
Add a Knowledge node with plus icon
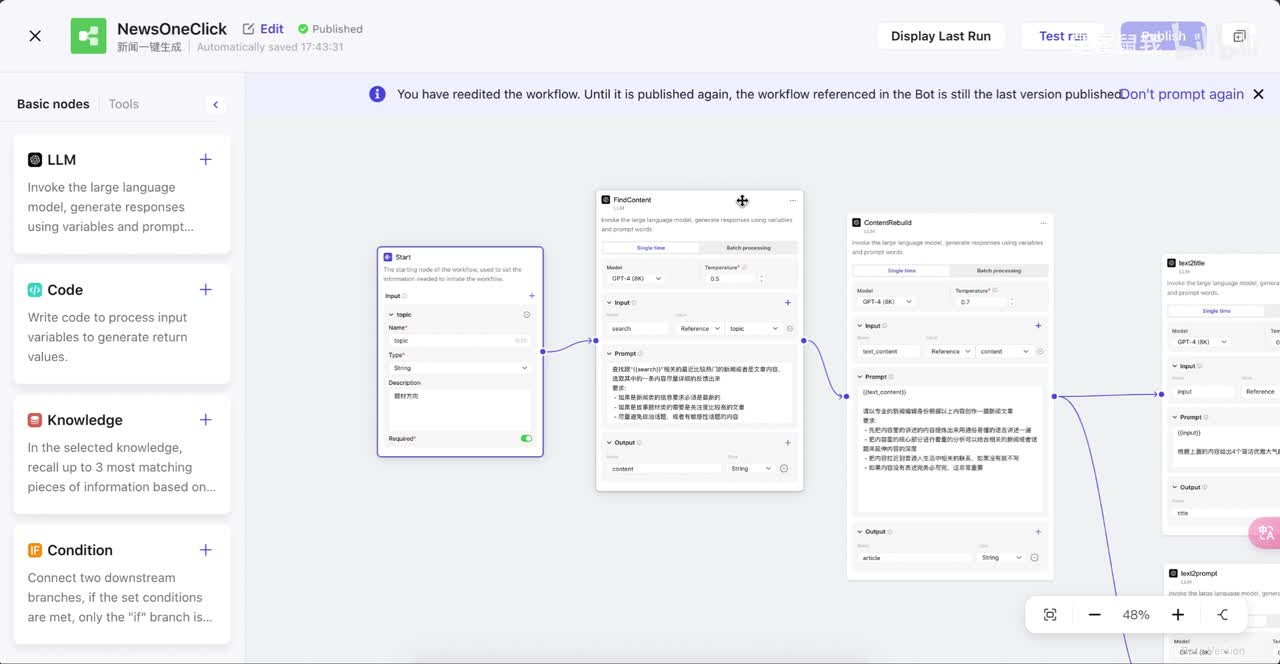coord(205,420)
